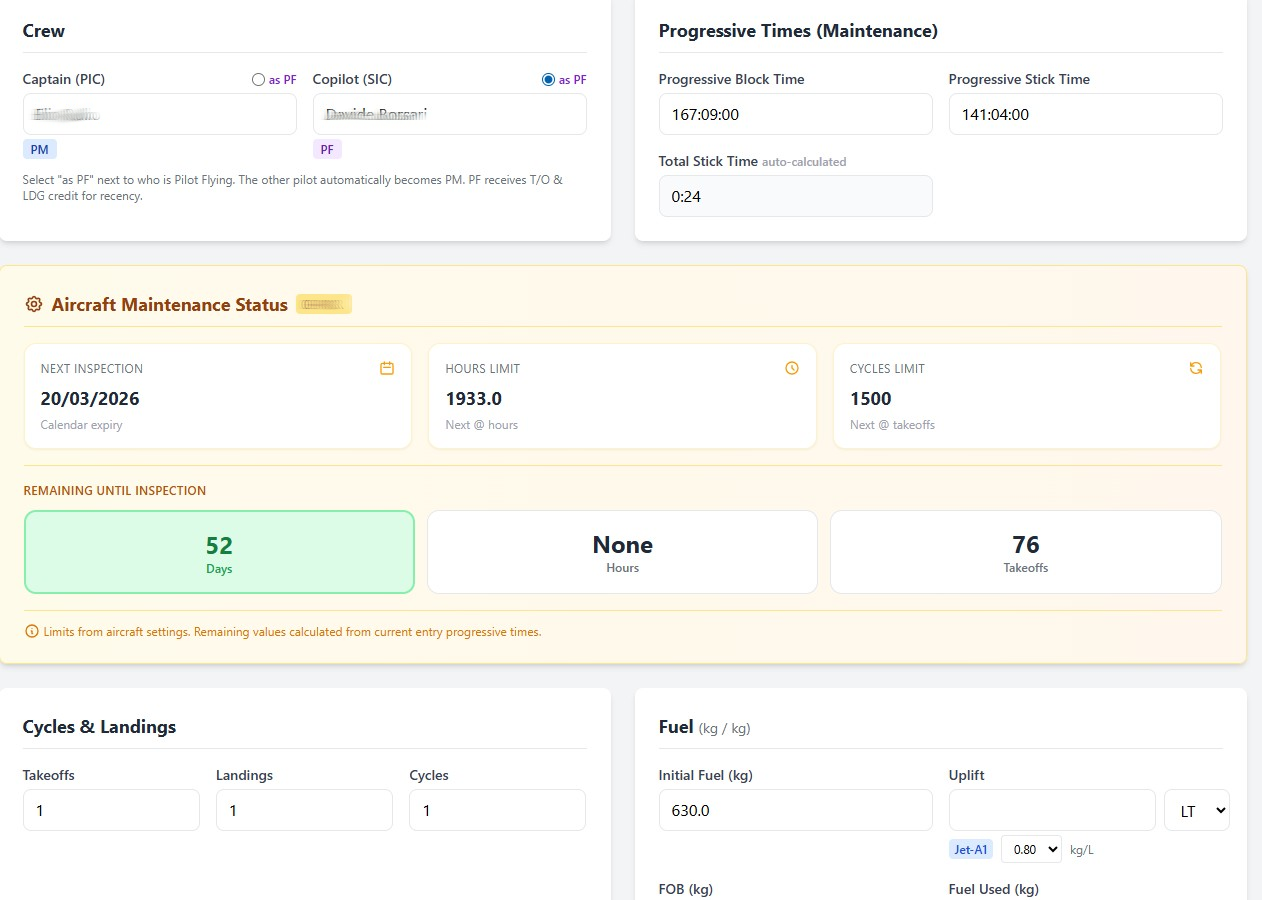1262x900 pixels.
Task: Open the uplift unit LT dropdown
Action: (1196, 810)
